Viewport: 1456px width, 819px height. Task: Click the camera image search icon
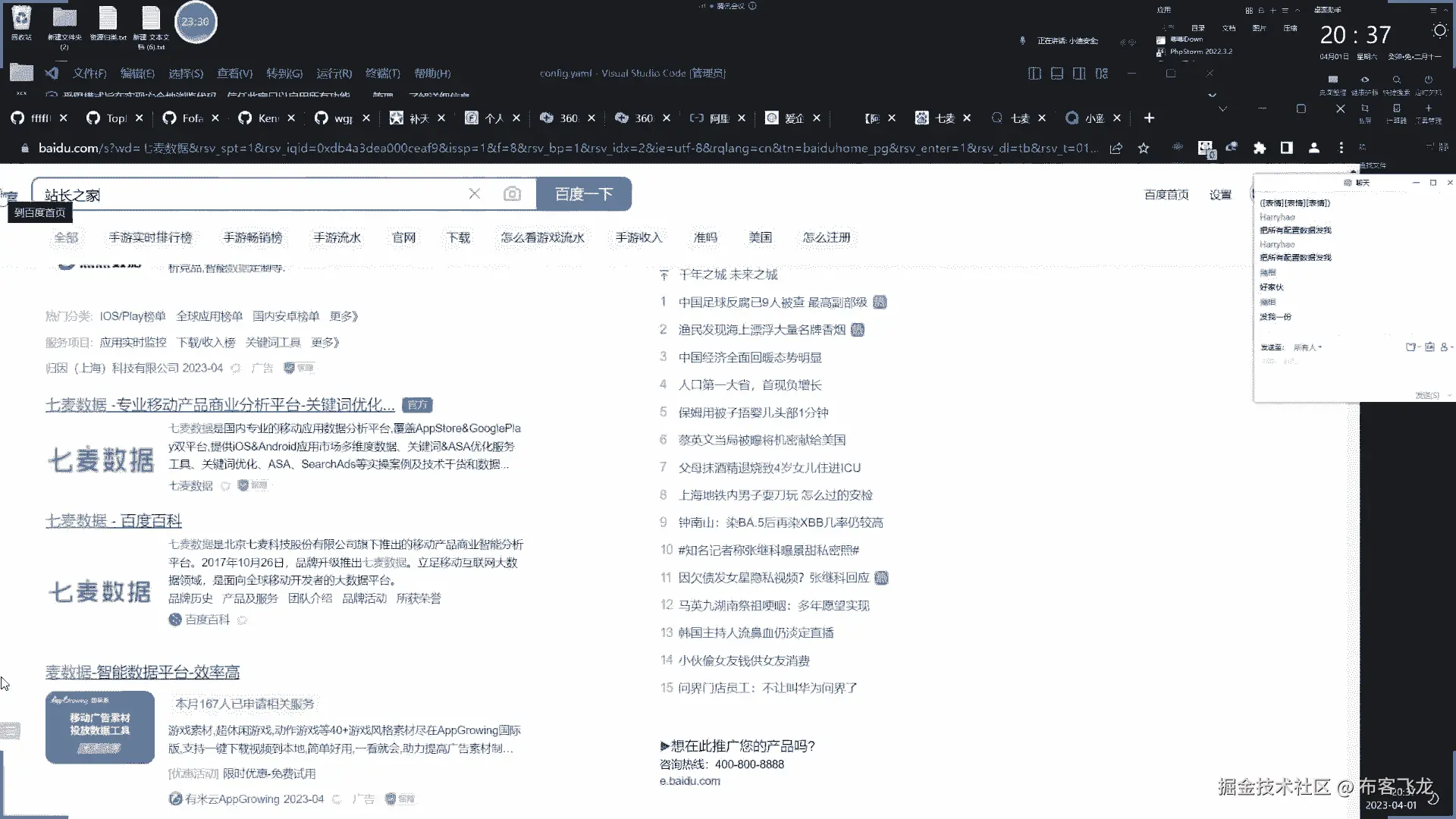(512, 194)
